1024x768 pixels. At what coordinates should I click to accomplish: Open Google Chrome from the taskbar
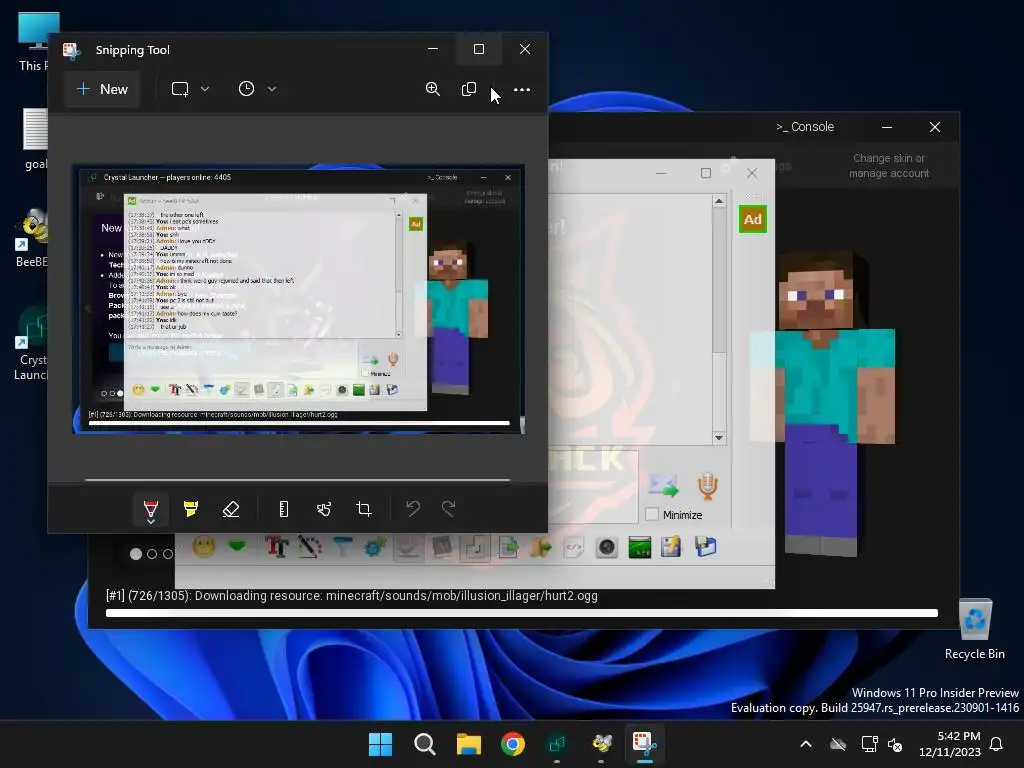513,744
